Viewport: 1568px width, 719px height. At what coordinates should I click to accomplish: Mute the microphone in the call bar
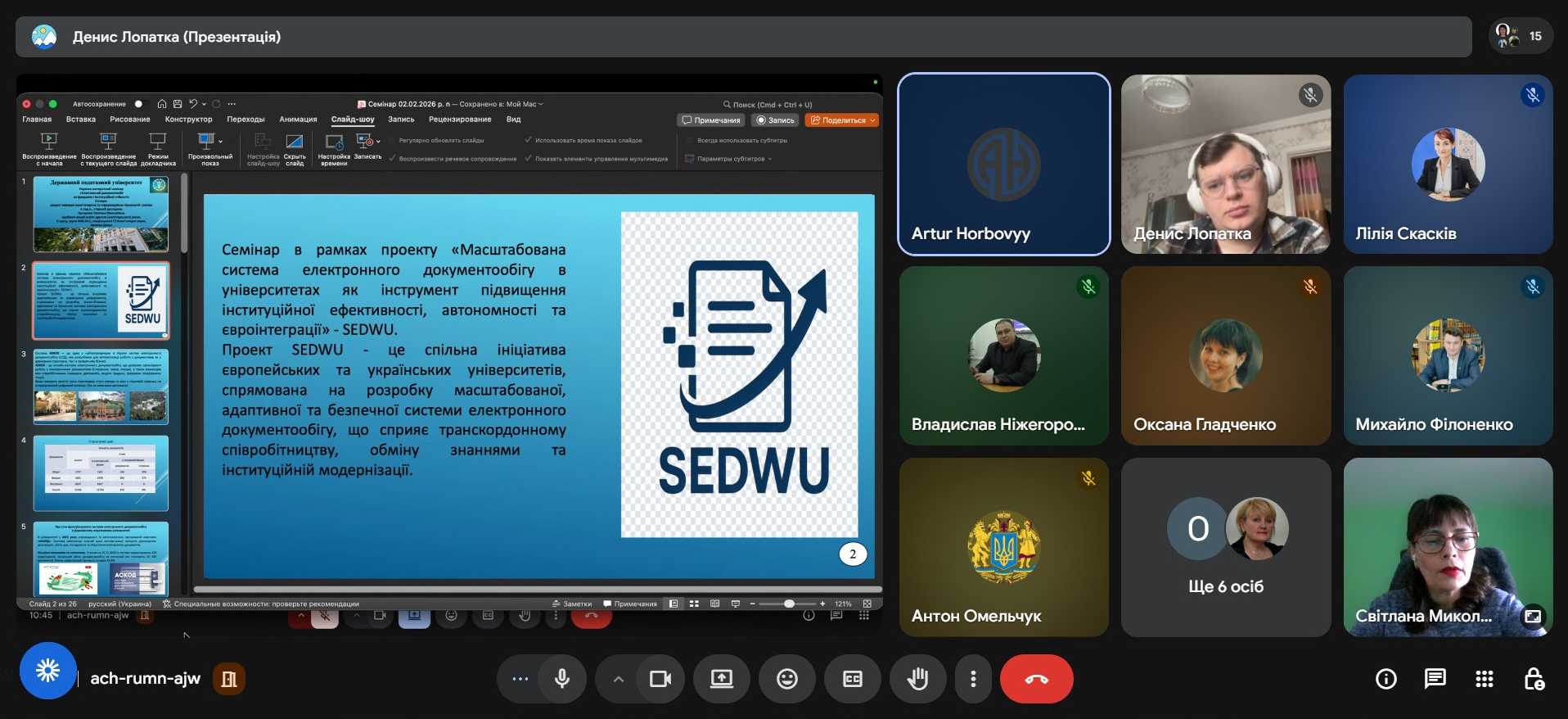tap(561, 679)
